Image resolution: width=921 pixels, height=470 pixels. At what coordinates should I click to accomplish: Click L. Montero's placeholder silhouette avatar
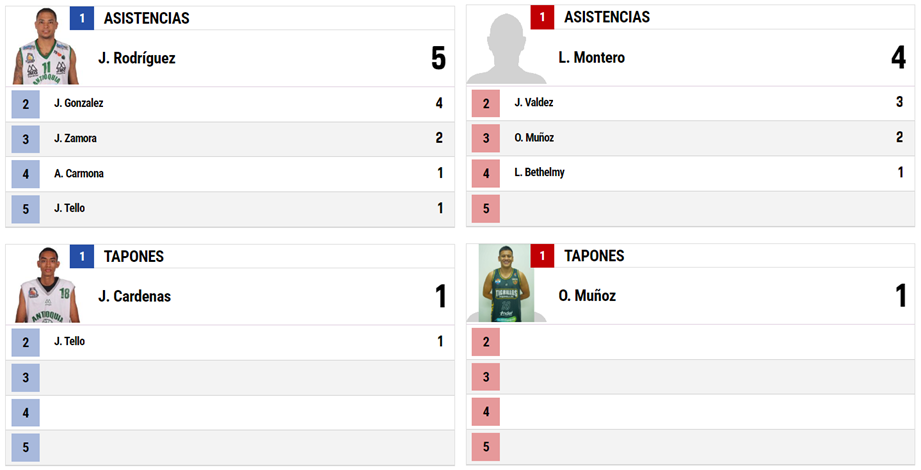[506, 48]
